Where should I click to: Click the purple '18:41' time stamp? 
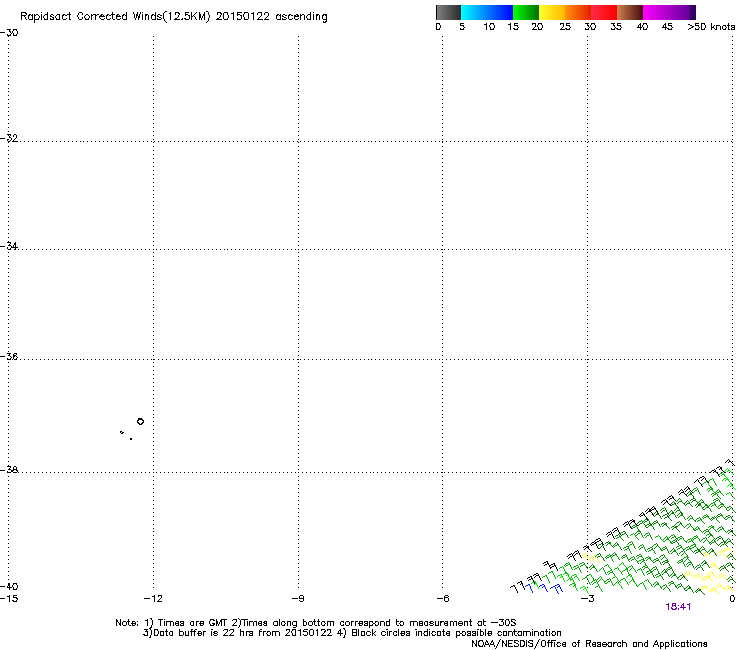click(x=678, y=607)
